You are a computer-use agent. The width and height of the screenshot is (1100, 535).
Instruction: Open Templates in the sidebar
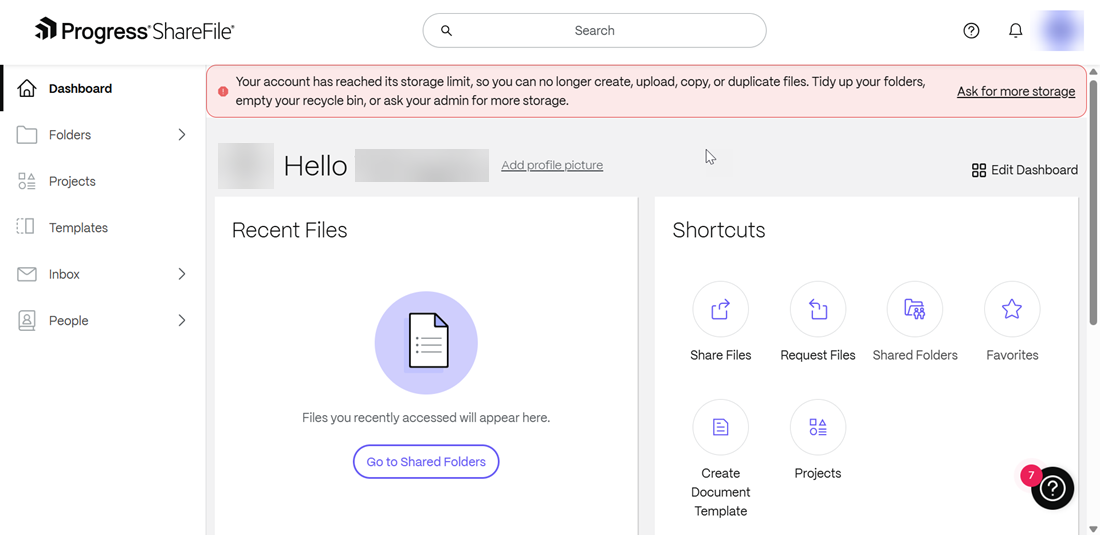click(x=78, y=228)
